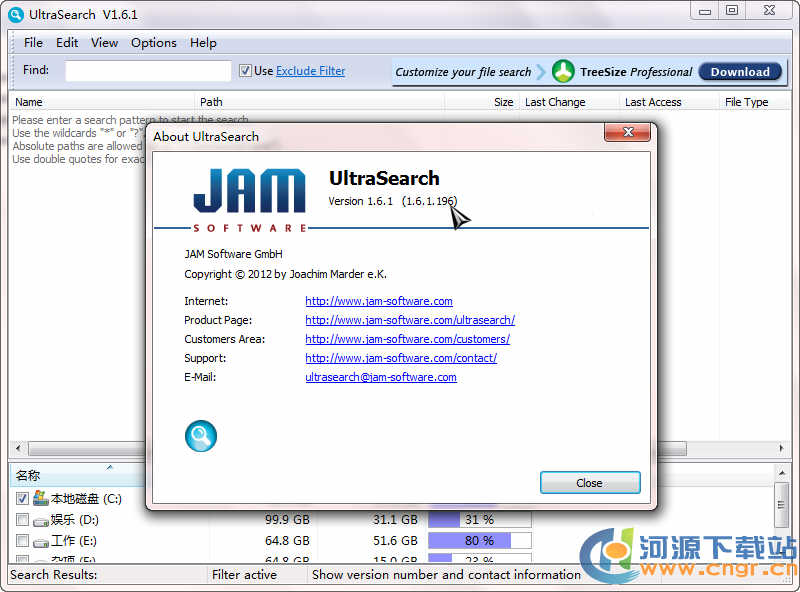Open the ultrasearch product page link

410,320
